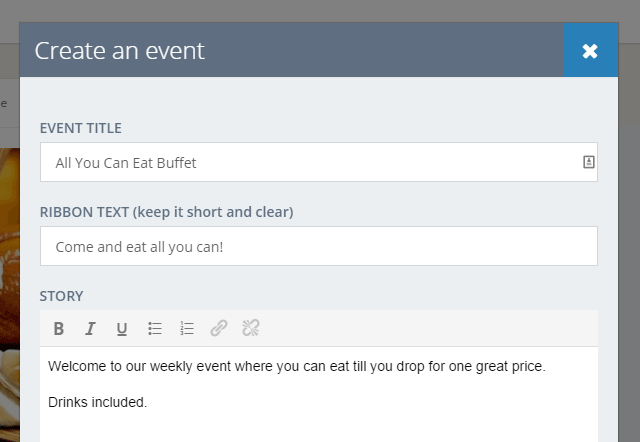This screenshot has height=442, width=640.
Task: Insert a numbered list in the story
Action: [187, 328]
